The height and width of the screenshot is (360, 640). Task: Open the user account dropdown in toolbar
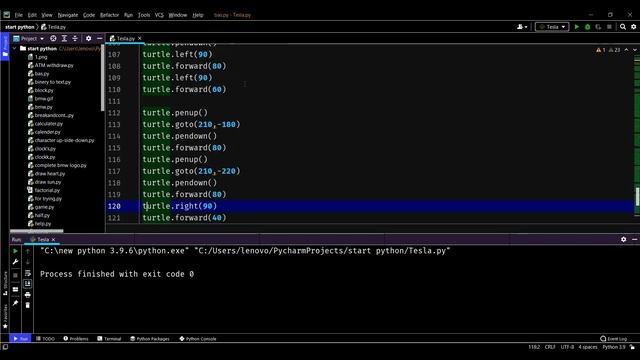(522, 27)
